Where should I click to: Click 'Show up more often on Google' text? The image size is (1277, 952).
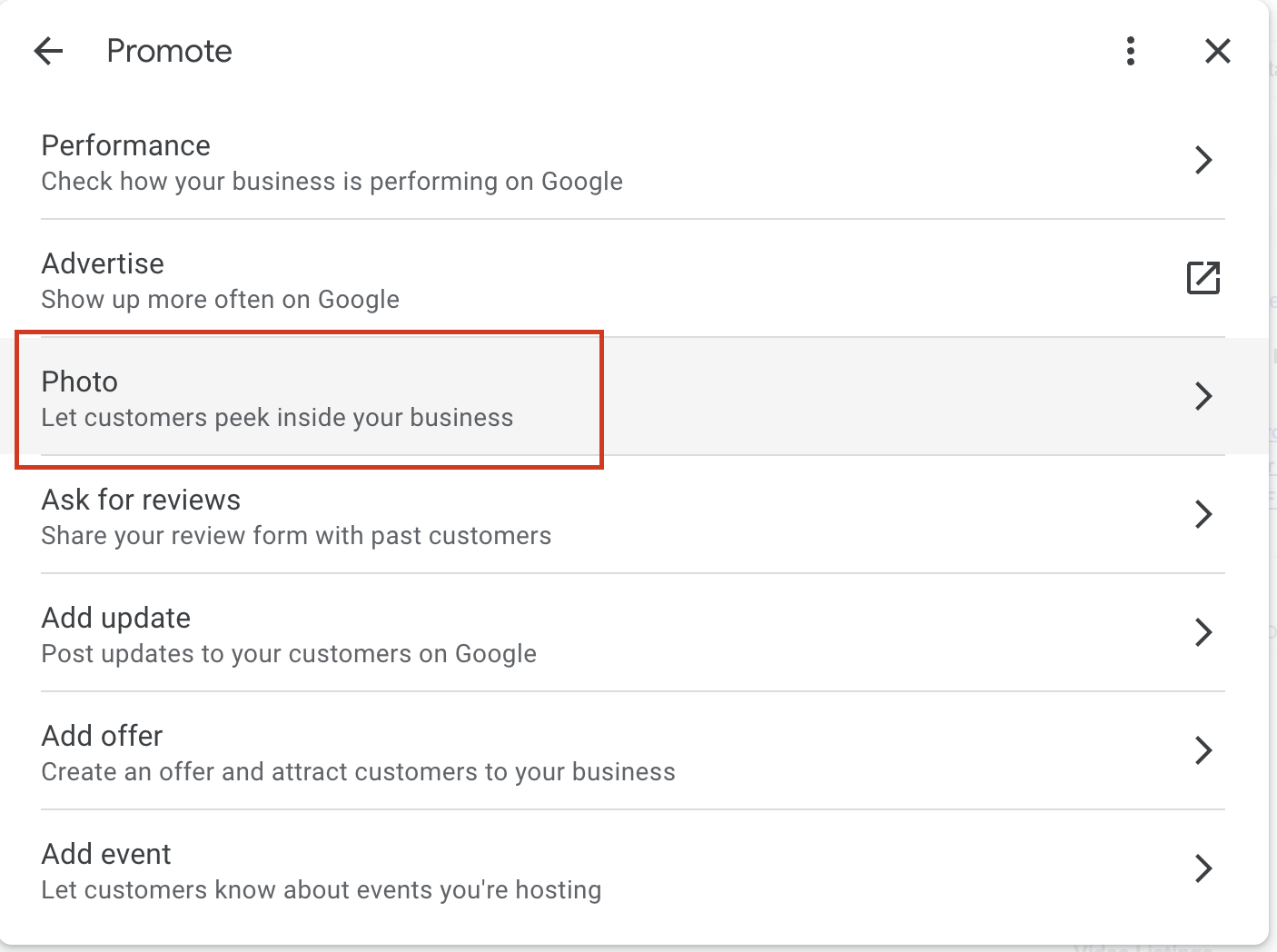click(221, 300)
